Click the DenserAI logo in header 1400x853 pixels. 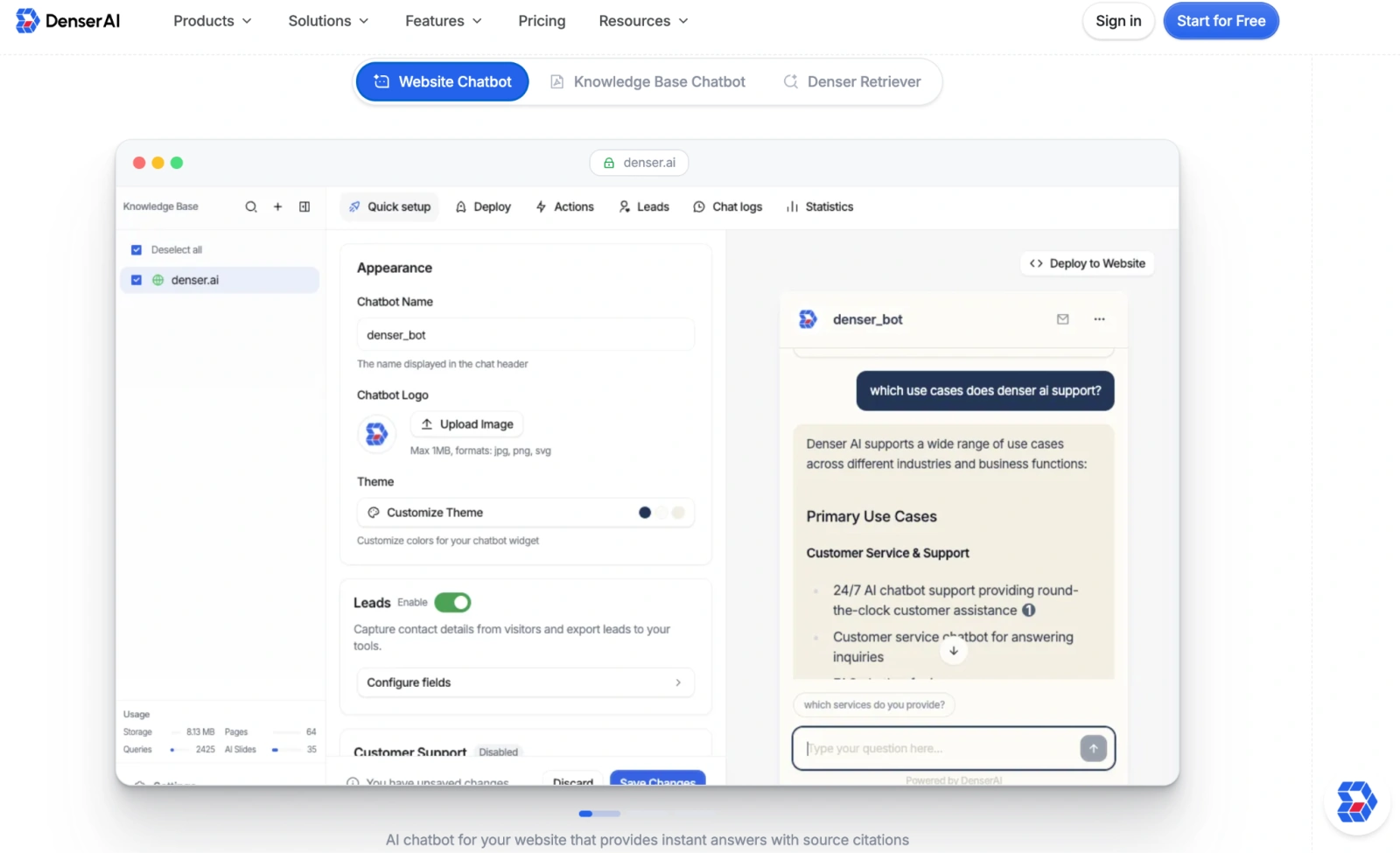click(x=67, y=21)
